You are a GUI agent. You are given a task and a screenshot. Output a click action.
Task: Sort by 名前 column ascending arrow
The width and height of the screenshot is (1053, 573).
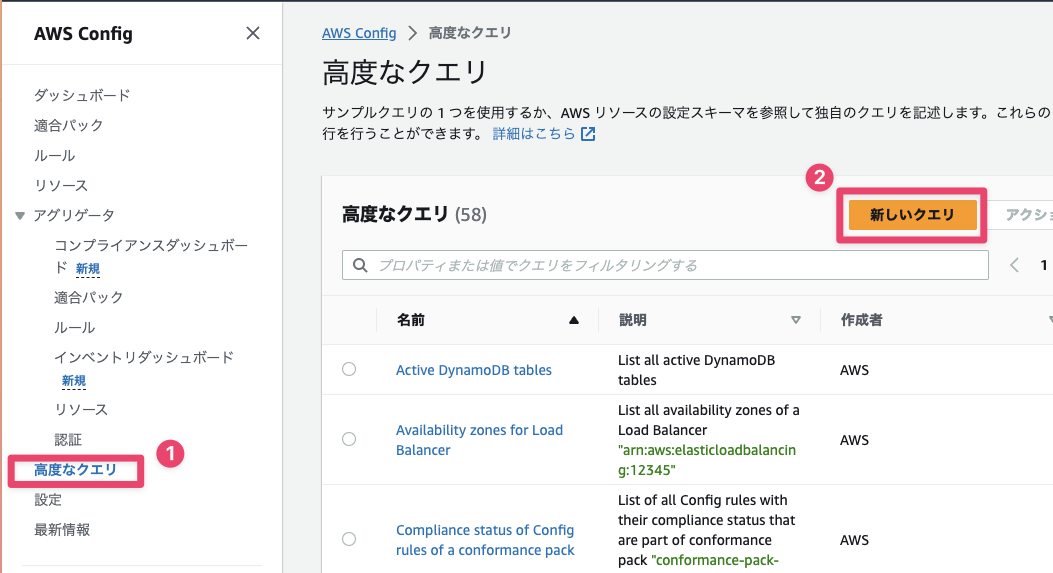pyautogui.click(x=574, y=320)
